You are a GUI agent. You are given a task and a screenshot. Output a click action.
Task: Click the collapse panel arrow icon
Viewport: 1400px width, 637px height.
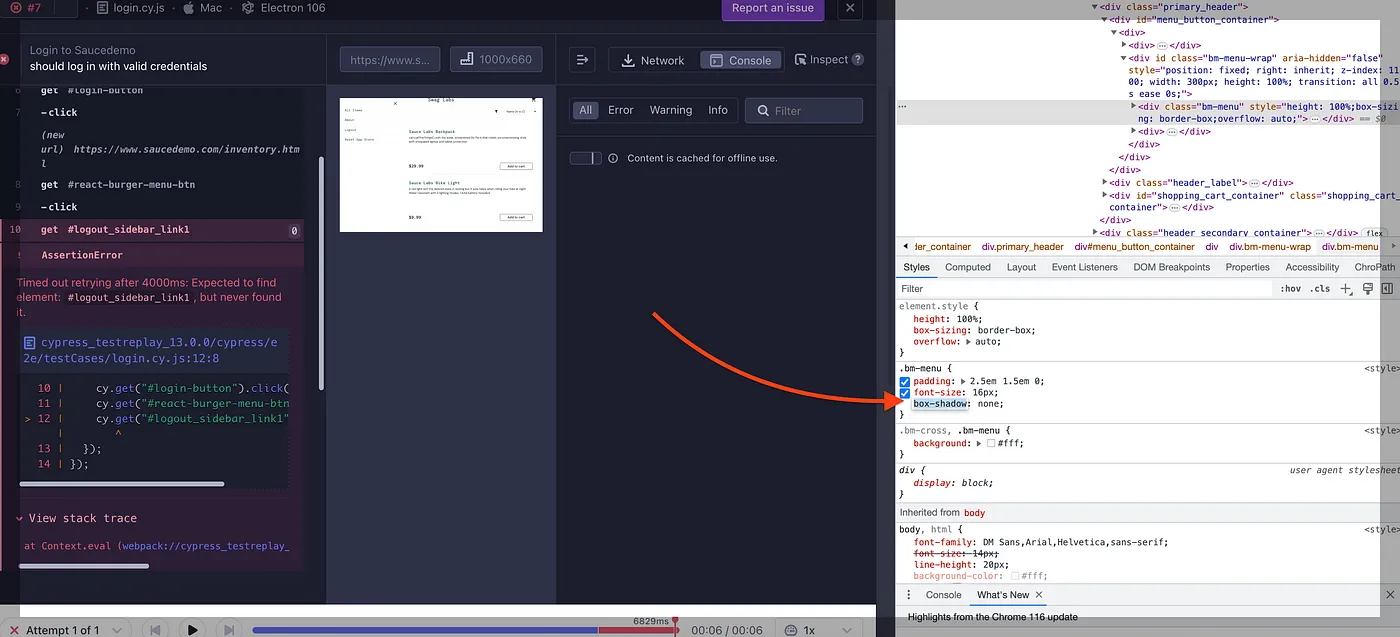click(583, 60)
